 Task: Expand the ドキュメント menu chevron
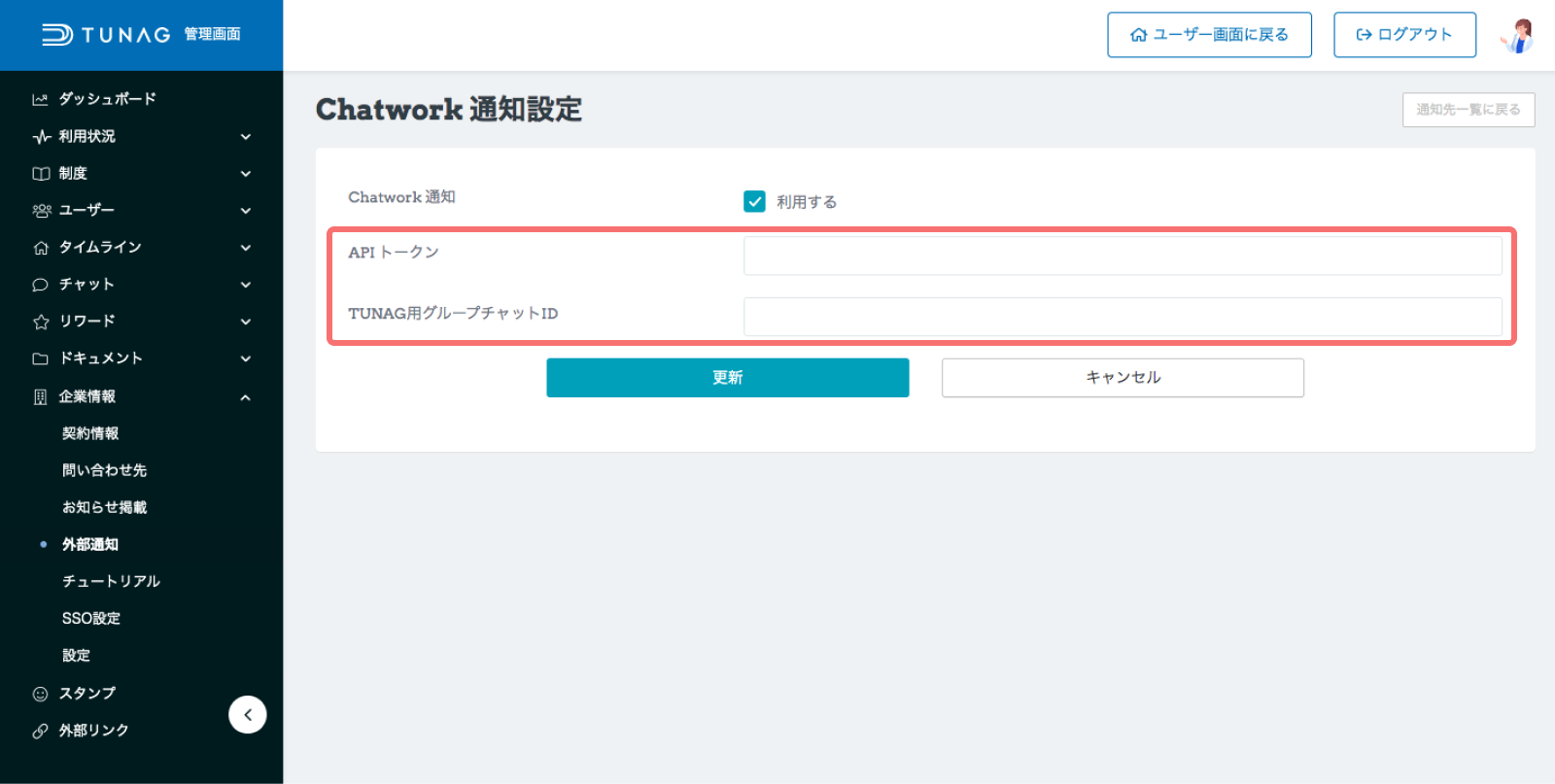(246, 358)
